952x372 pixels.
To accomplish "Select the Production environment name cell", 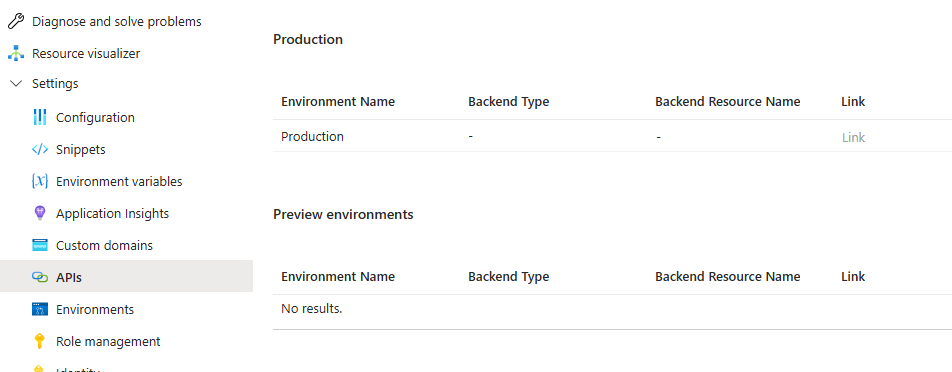I will (x=312, y=137).
